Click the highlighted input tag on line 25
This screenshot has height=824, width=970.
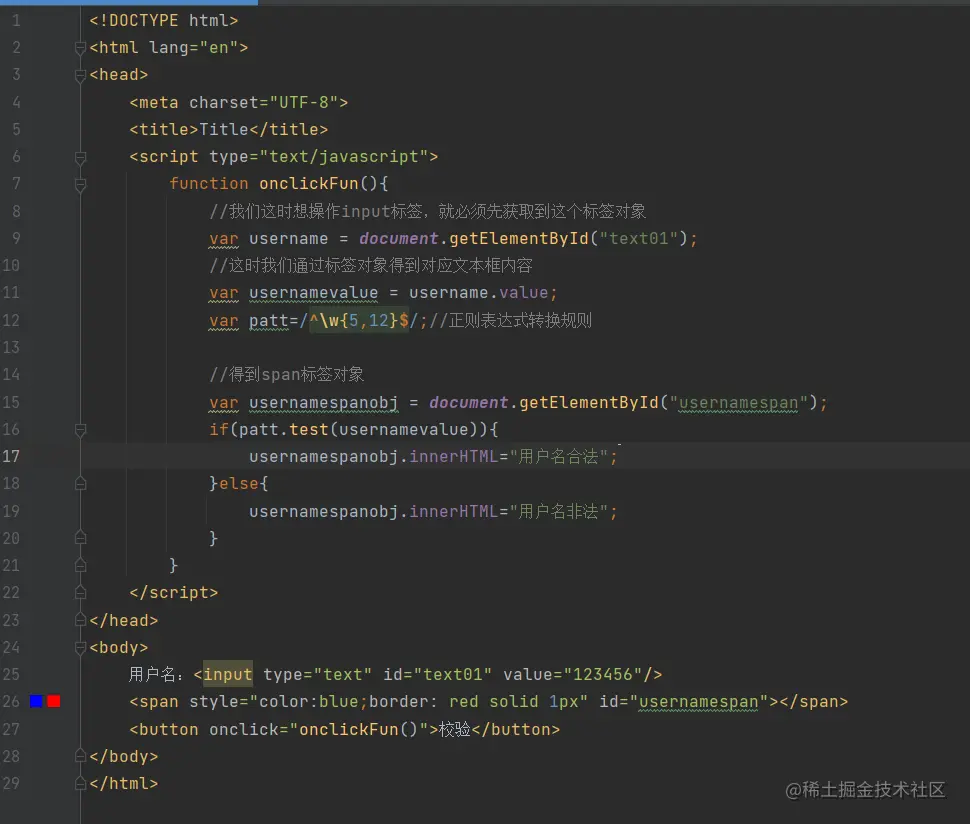(x=228, y=674)
